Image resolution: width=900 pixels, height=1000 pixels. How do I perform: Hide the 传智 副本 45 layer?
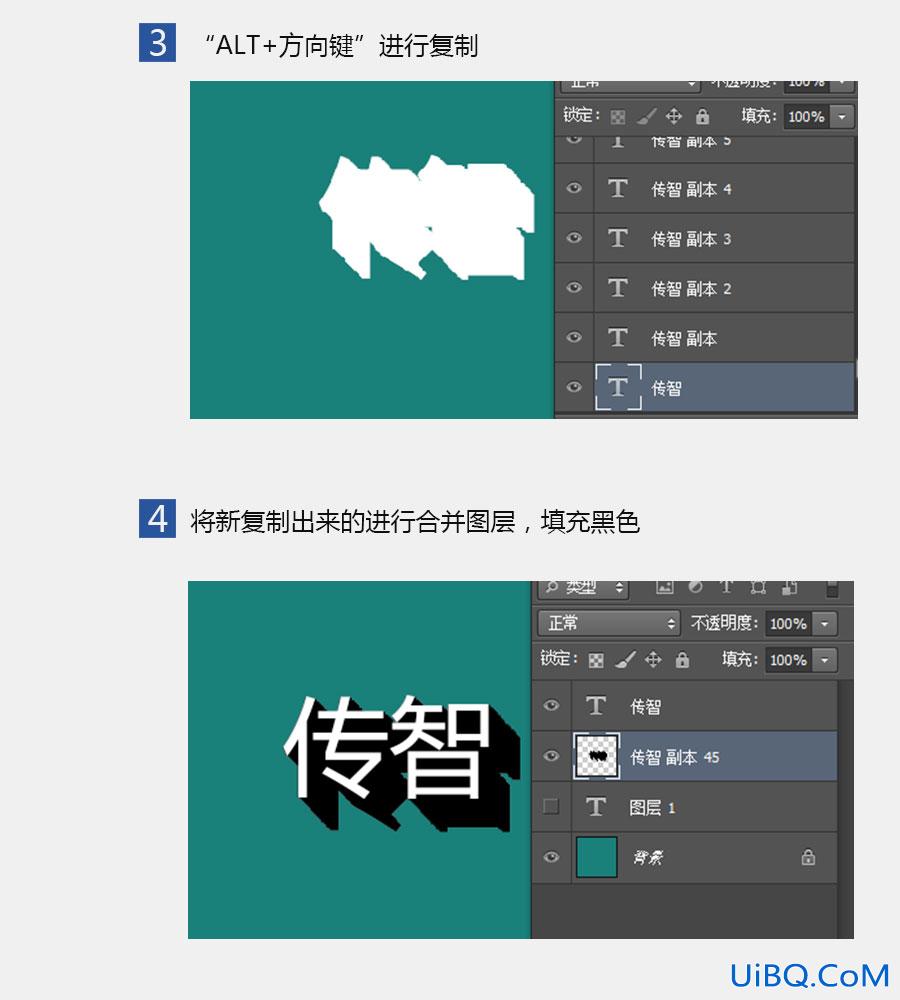click(552, 756)
